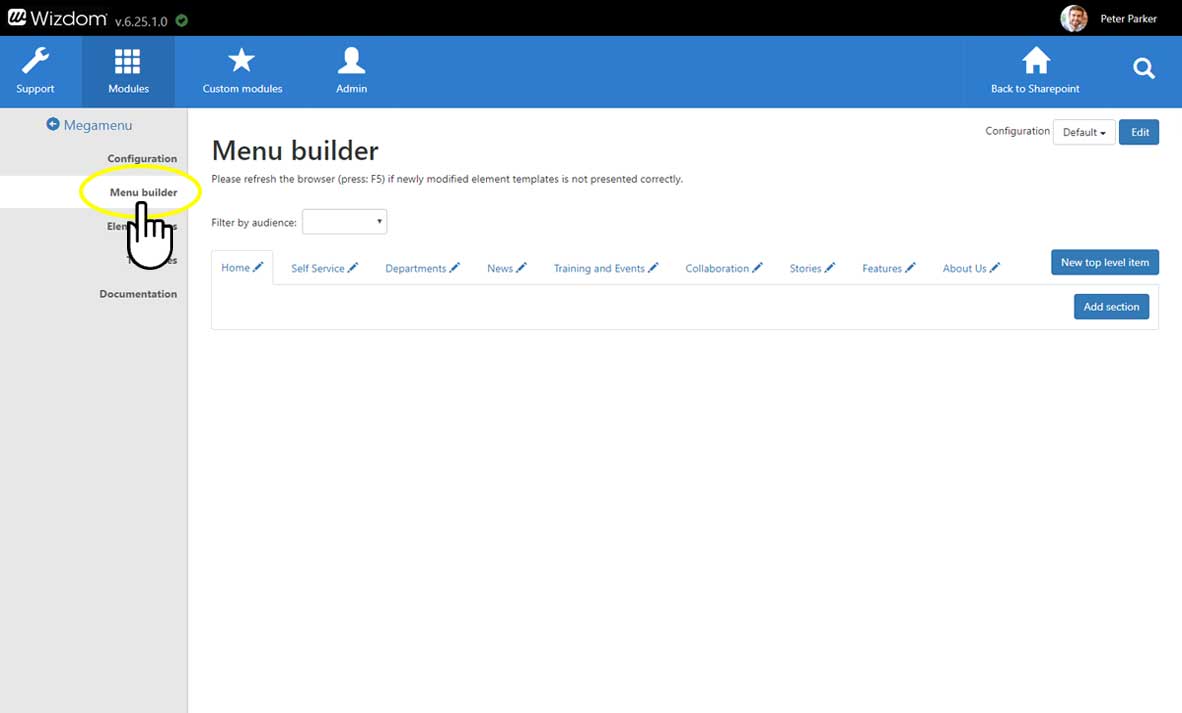This screenshot has height=713, width=1182.
Task: Click the Modules grid icon
Action: (x=128, y=62)
